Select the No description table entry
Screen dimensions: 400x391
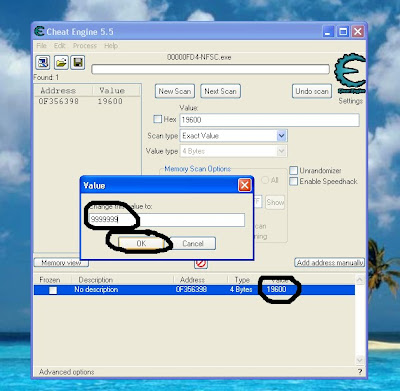[x=96, y=289]
